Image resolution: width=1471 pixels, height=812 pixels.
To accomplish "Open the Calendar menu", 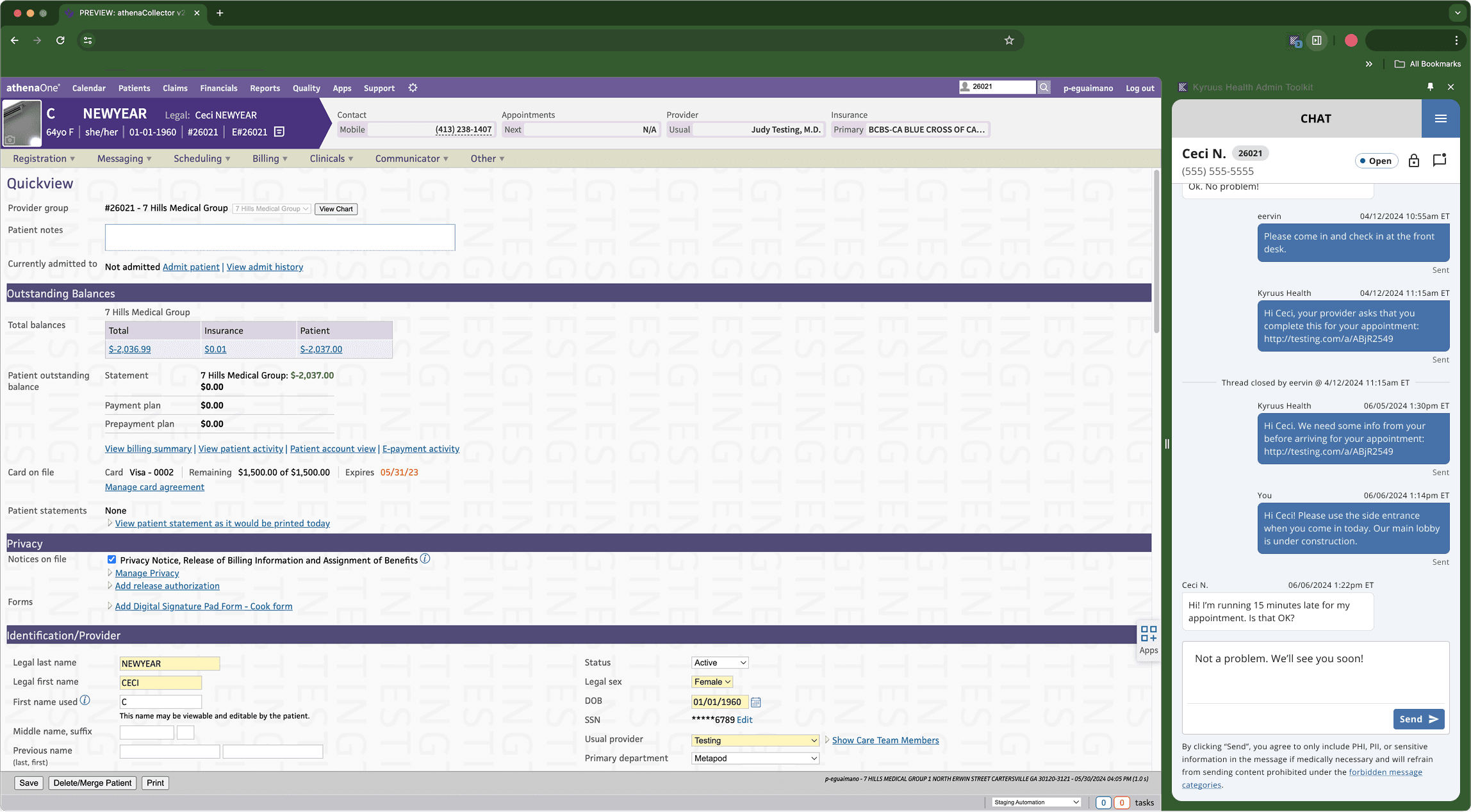I will [88, 88].
